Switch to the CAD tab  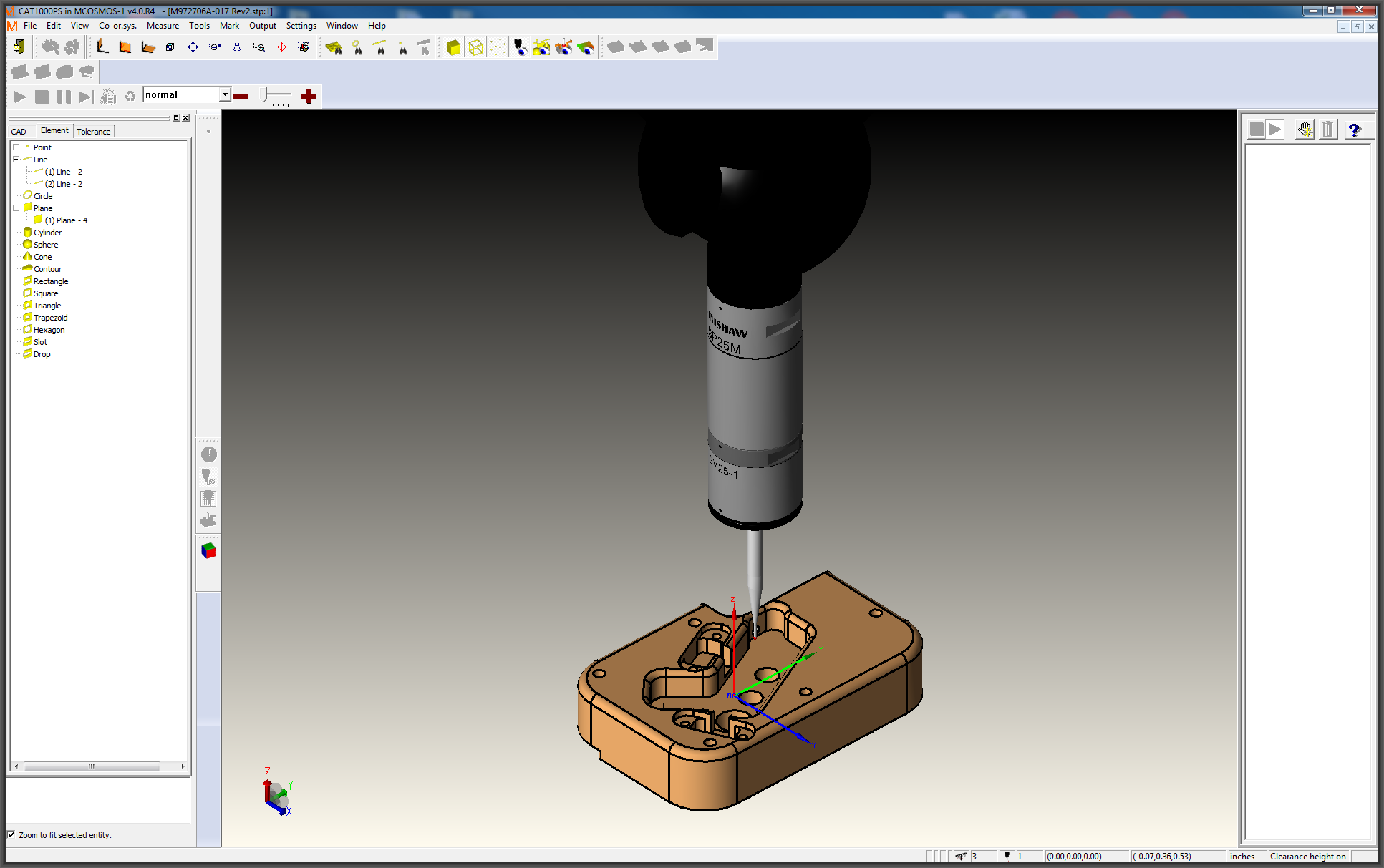pos(19,132)
